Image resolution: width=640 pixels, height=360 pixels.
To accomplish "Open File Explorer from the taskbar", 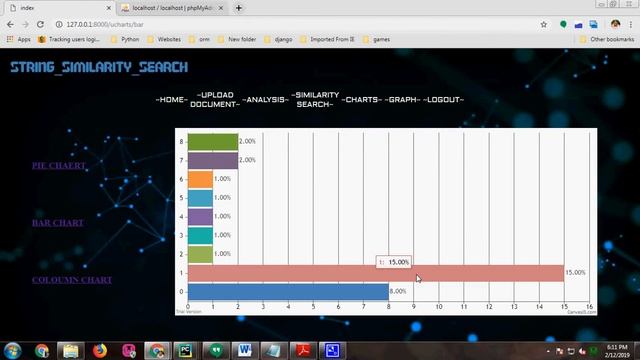I will click(71, 351).
